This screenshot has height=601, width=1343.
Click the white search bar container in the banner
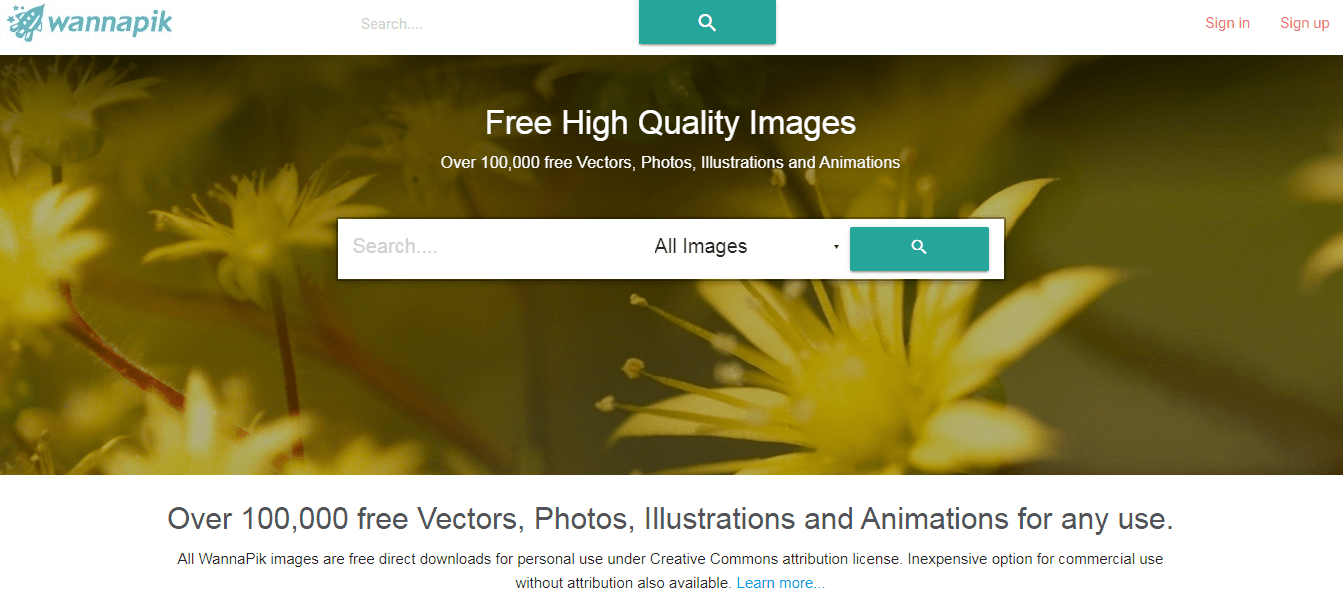671,249
